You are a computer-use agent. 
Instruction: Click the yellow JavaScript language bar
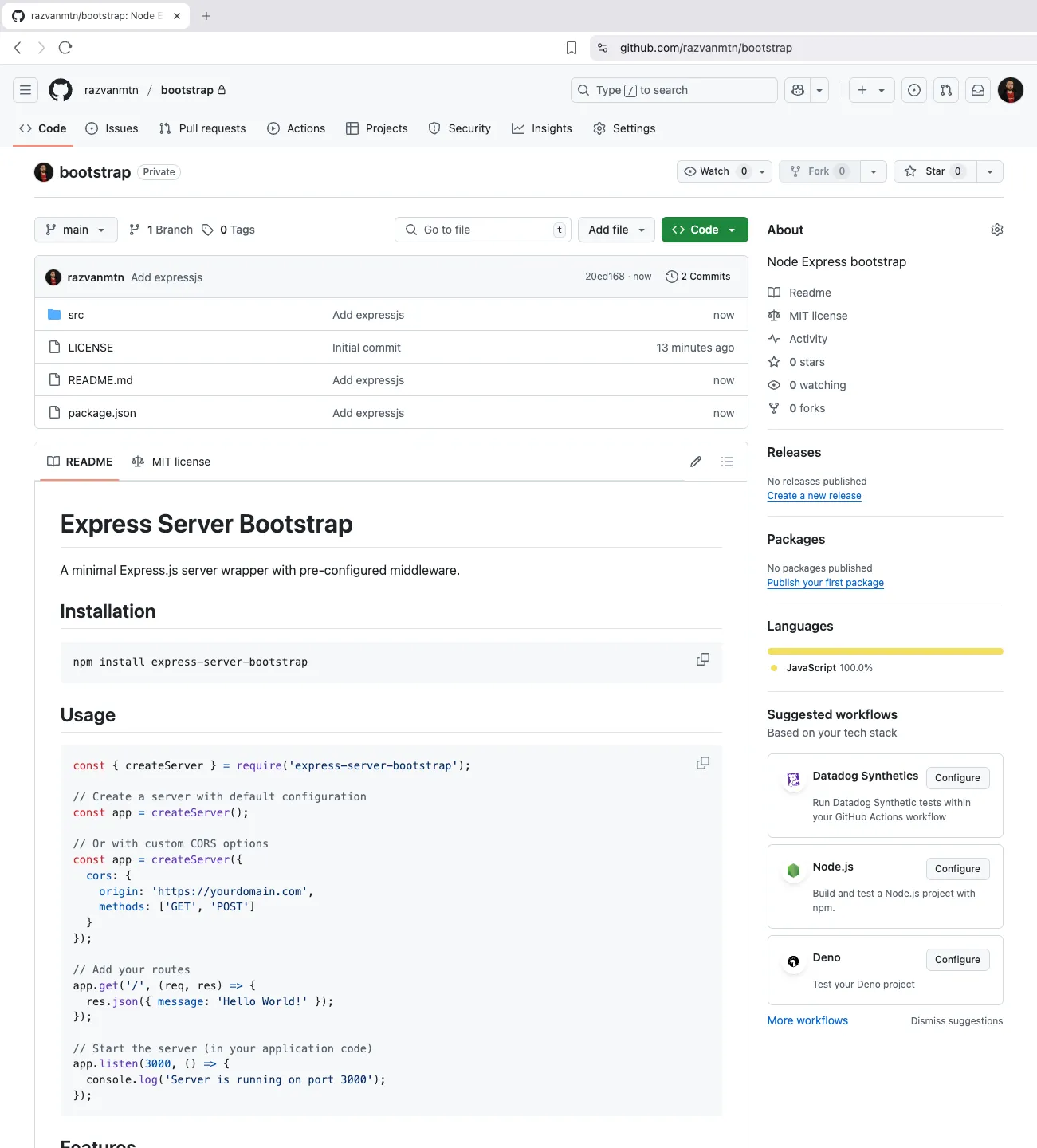[885, 651]
